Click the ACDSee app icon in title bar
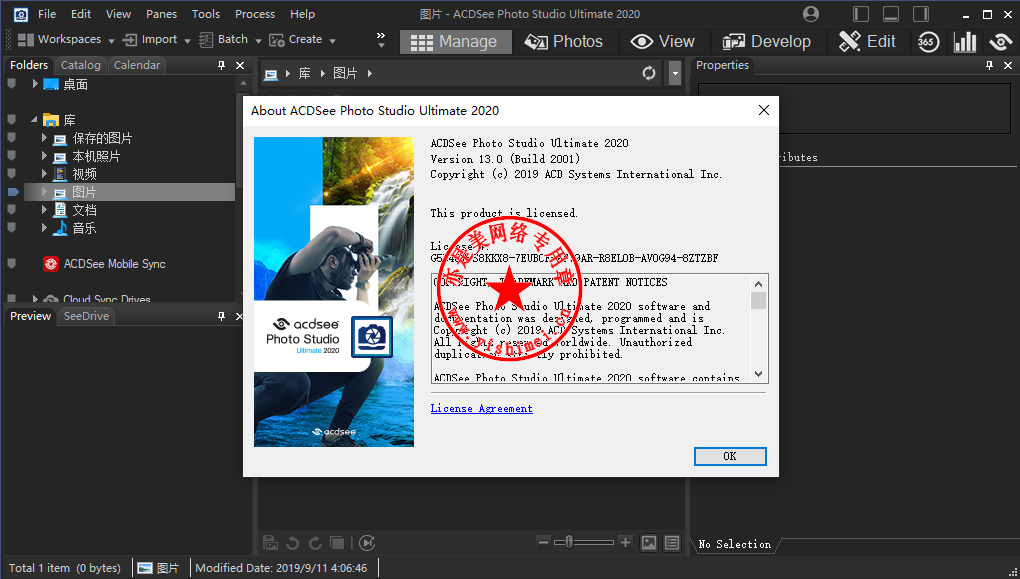The width and height of the screenshot is (1020, 579). (x=21, y=14)
